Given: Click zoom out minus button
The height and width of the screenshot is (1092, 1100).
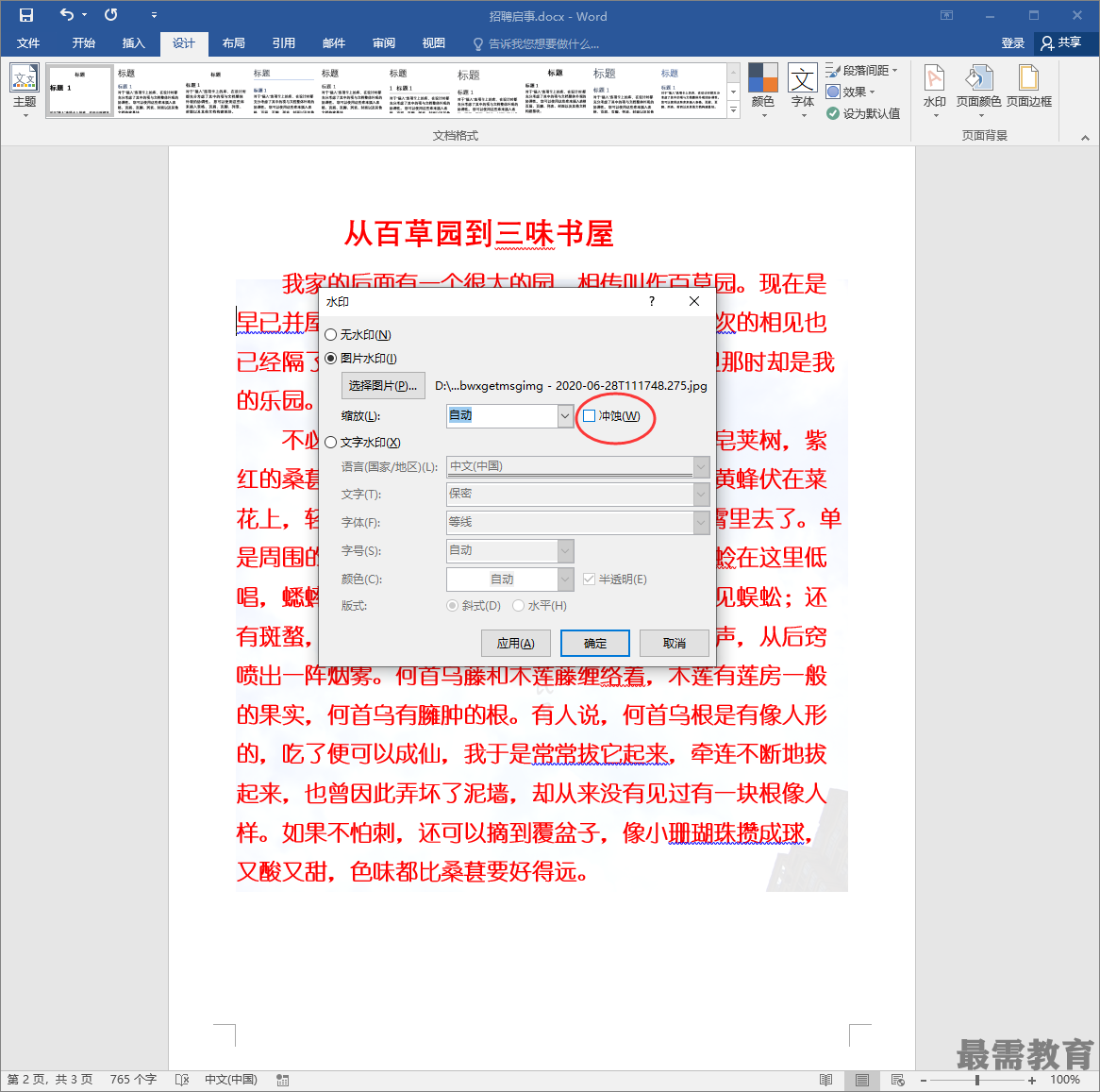Looking at the screenshot, I should [x=924, y=1080].
